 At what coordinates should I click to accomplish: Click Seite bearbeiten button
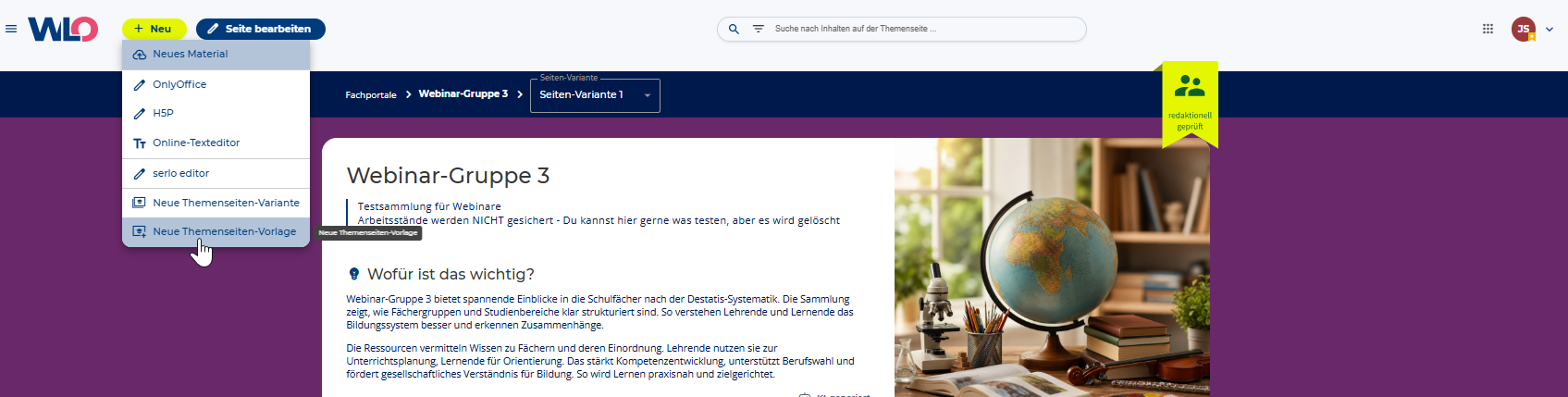(261, 29)
